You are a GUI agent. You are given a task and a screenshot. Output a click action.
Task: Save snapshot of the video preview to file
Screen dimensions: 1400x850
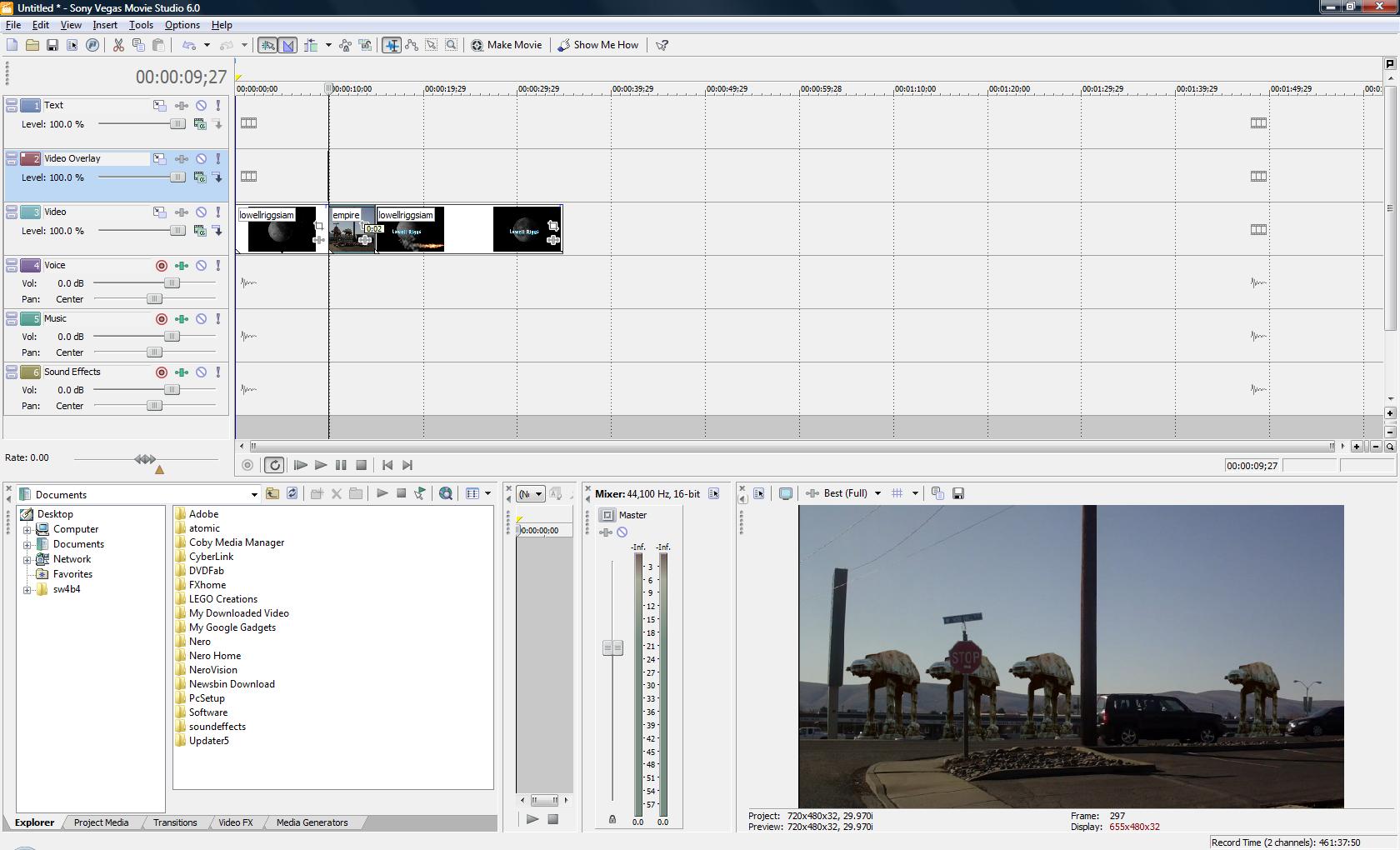point(958,493)
